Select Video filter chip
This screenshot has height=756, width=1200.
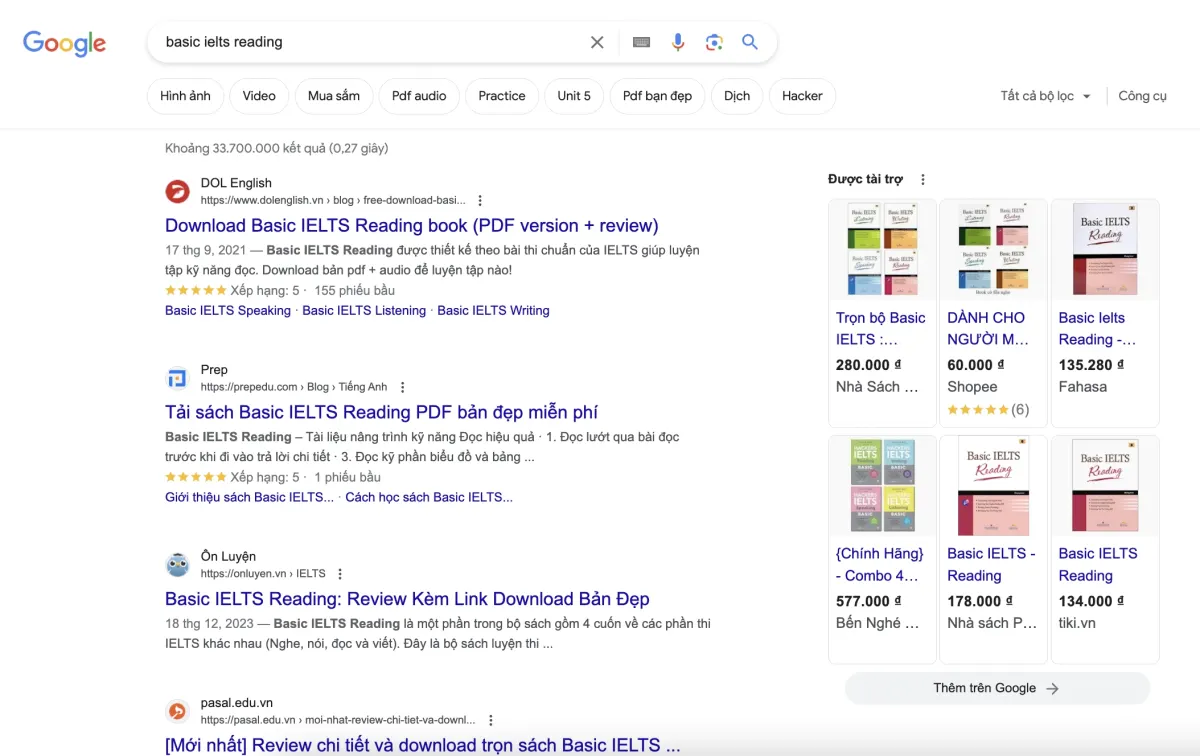[x=259, y=96]
